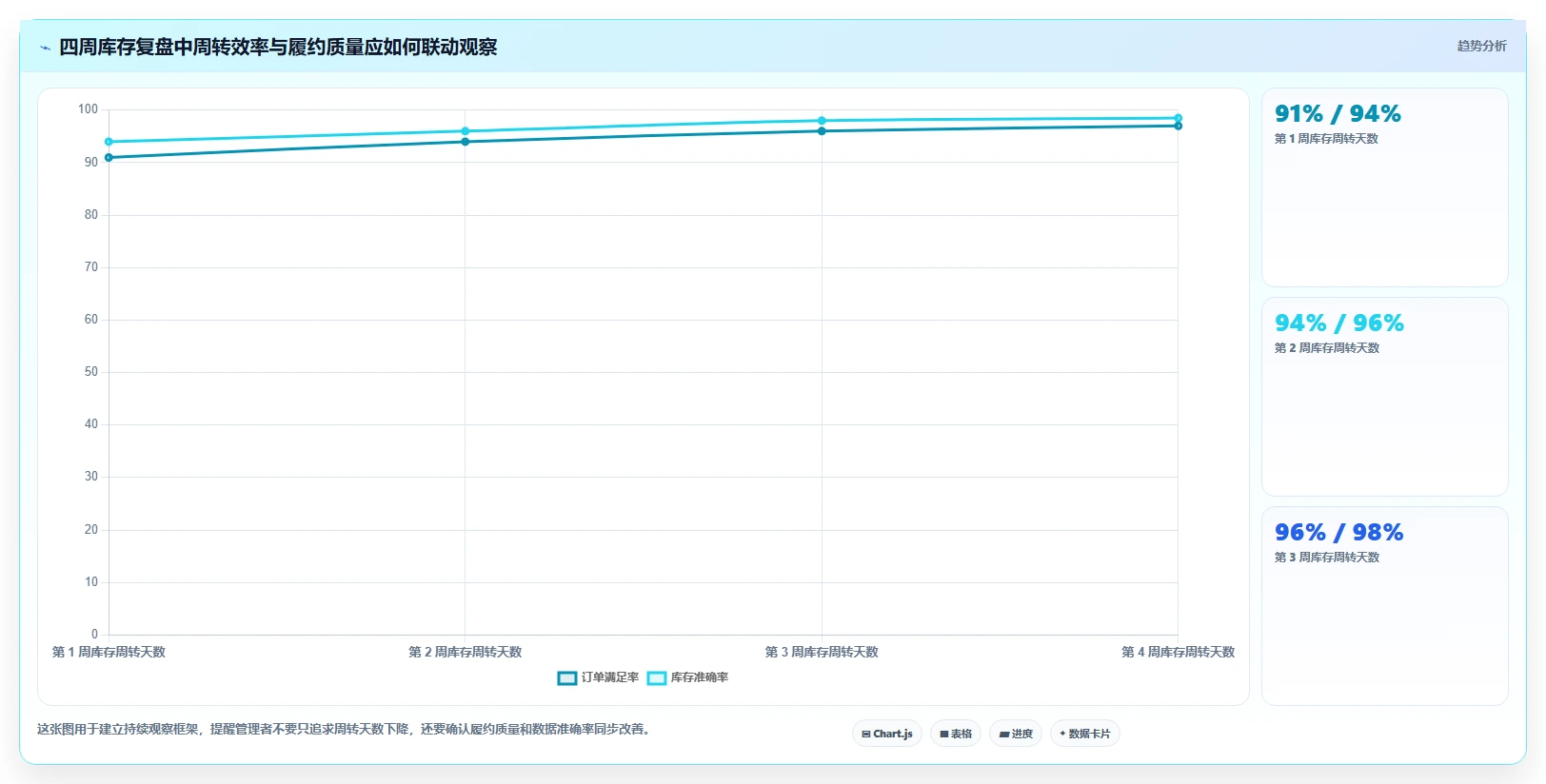This screenshot has width=1546, height=784.
Task: Click 库存准确率 data point at week 4
Action: pyautogui.click(x=1179, y=118)
